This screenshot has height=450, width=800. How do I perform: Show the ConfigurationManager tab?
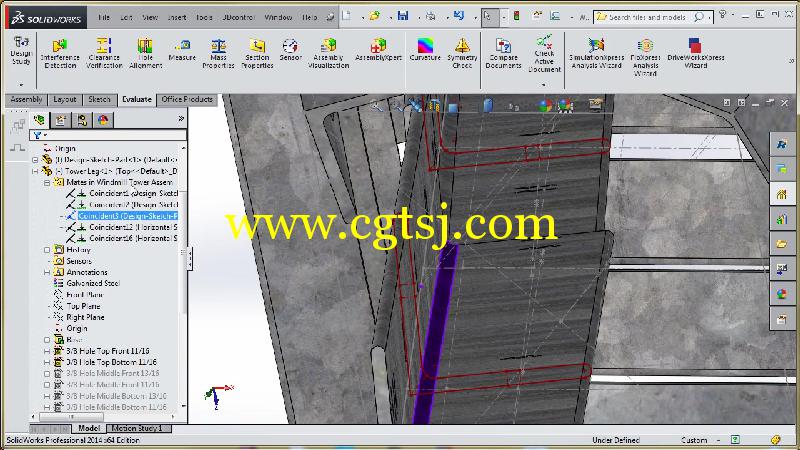(x=82, y=120)
